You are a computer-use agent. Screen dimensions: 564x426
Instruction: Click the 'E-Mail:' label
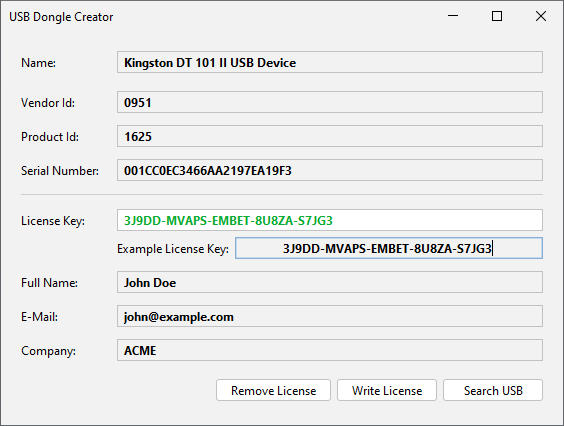pos(39,317)
